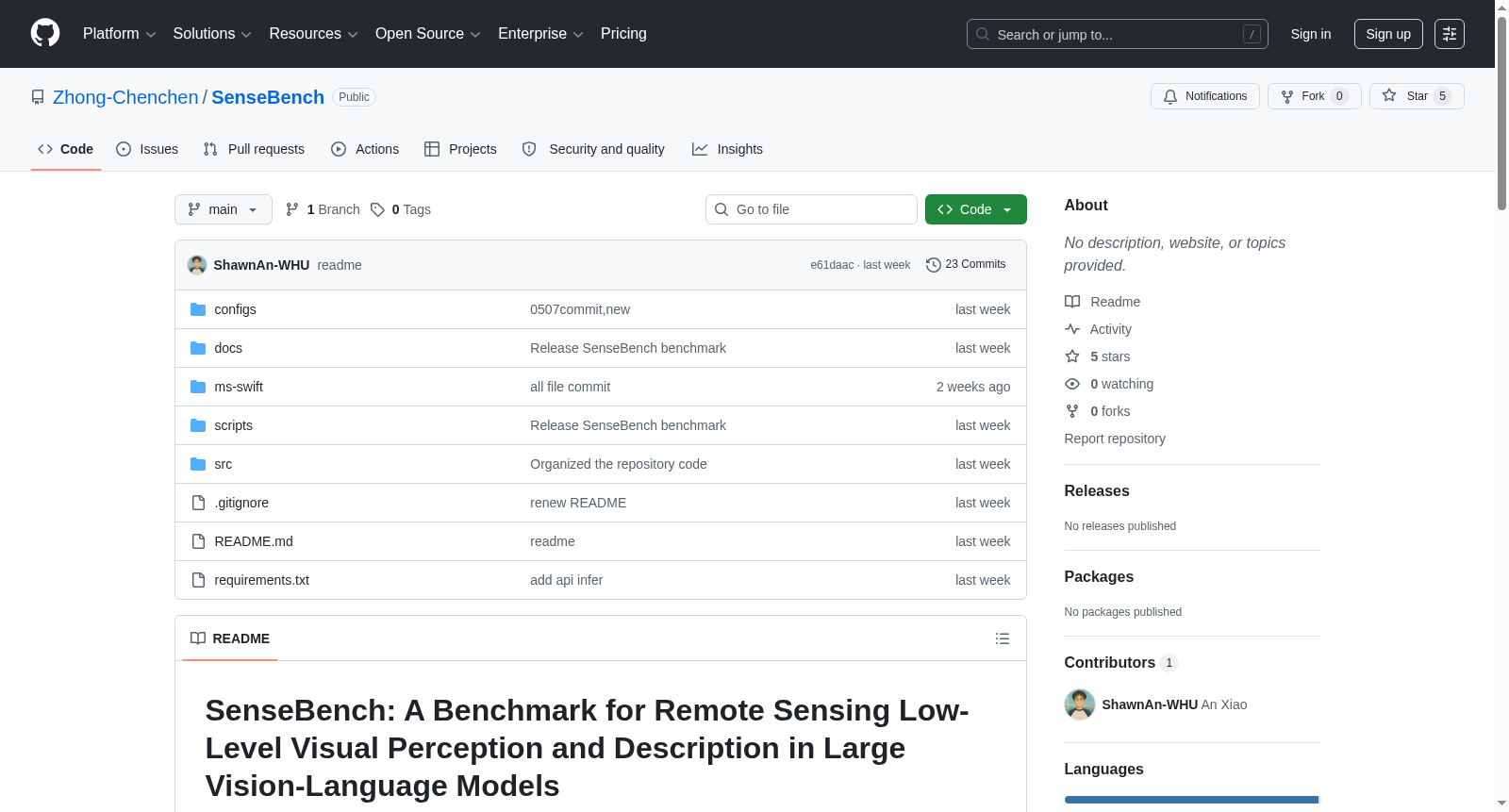Expand the Platform menu
Viewport: 1509px width, 812px height.
coord(120,34)
